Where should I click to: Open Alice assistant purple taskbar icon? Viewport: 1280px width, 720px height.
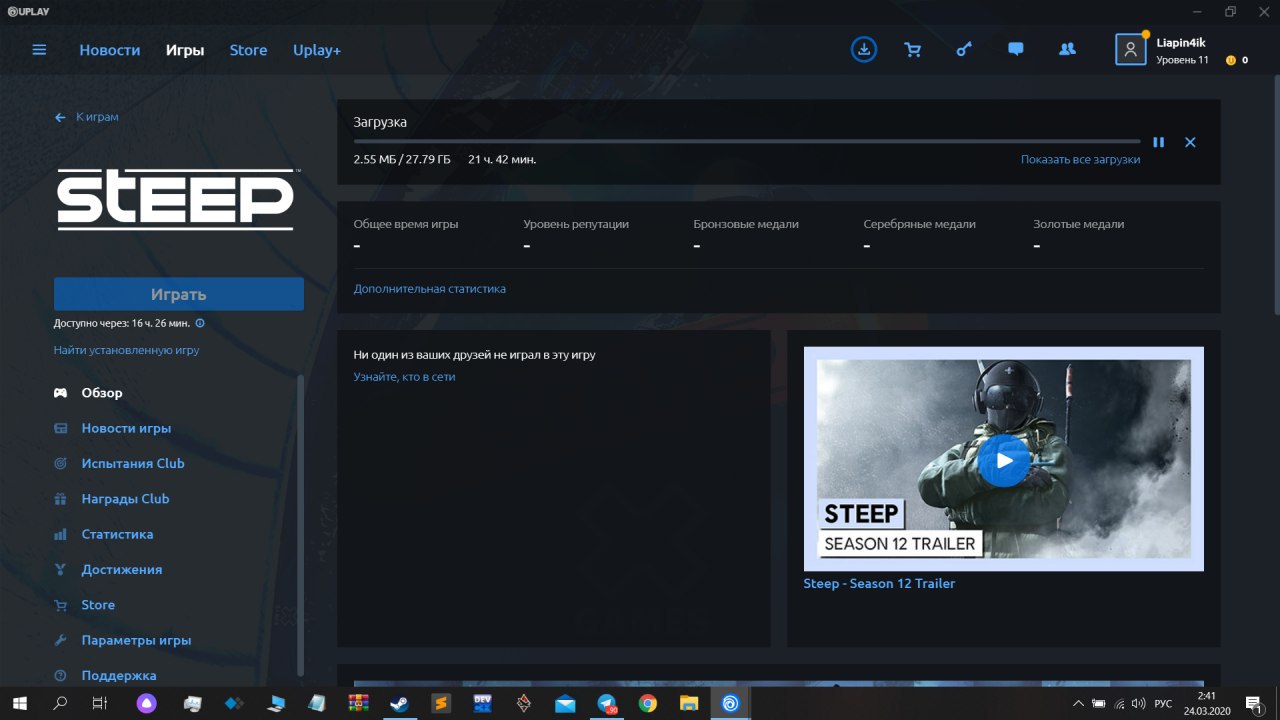coord(146,703)
